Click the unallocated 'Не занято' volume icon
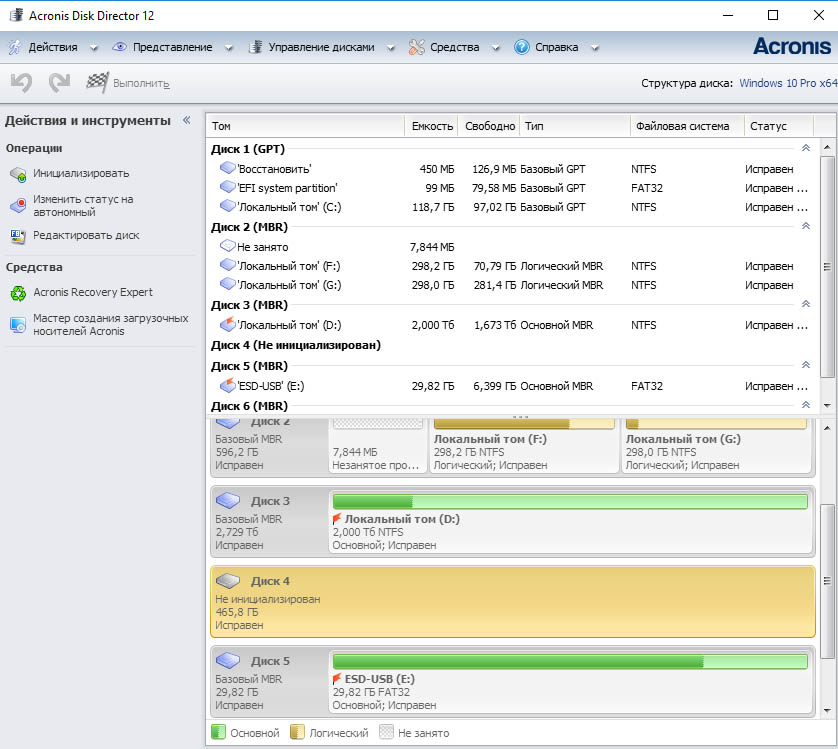The width and height of the screenshot is (838, 749). [x=228, y=246]
